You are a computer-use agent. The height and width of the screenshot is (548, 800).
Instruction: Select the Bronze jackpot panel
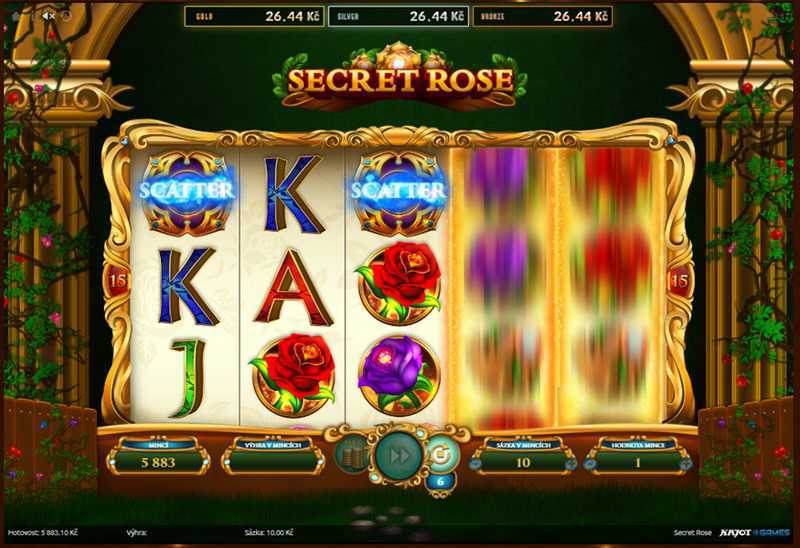click(543, 16)
